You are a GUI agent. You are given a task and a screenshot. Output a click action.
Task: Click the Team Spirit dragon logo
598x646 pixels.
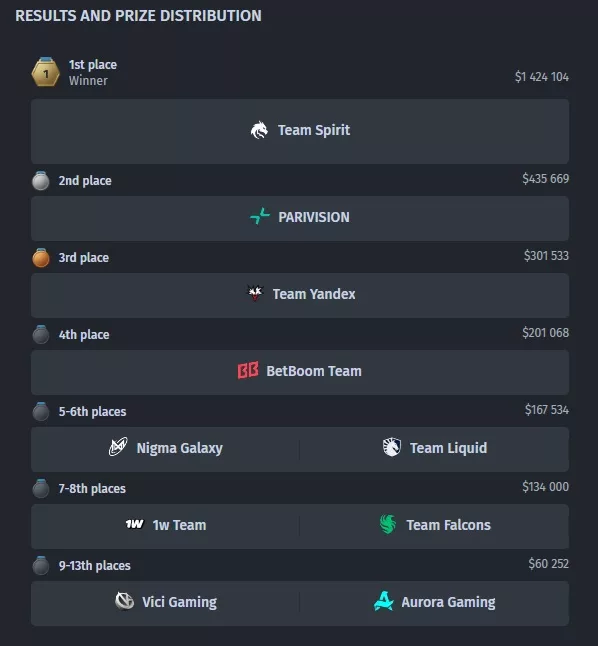point(259,130)
